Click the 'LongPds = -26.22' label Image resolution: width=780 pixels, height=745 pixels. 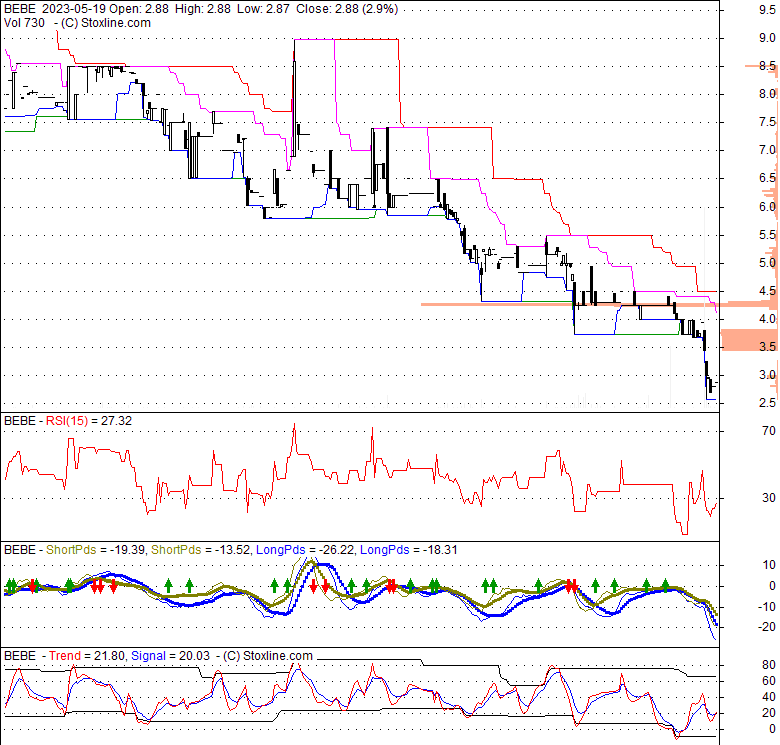(x=305, y=550)
